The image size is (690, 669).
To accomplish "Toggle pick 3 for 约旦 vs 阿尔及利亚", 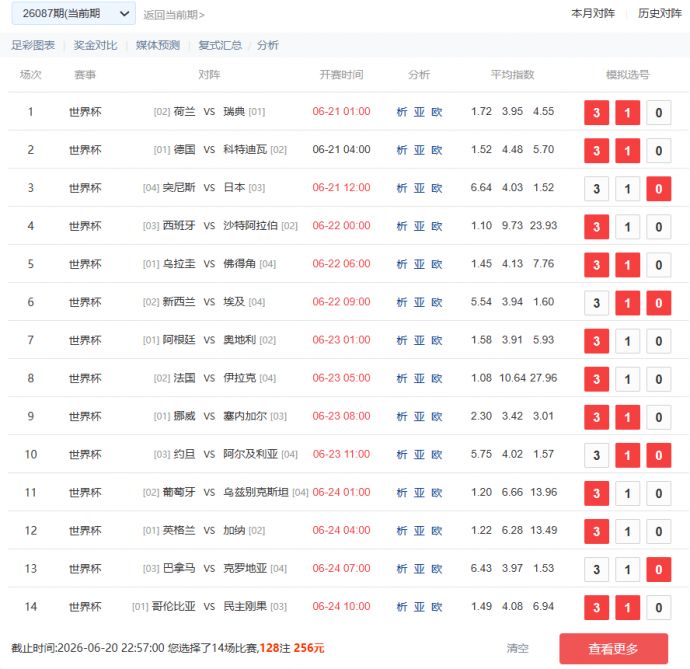I will point(596,456).
